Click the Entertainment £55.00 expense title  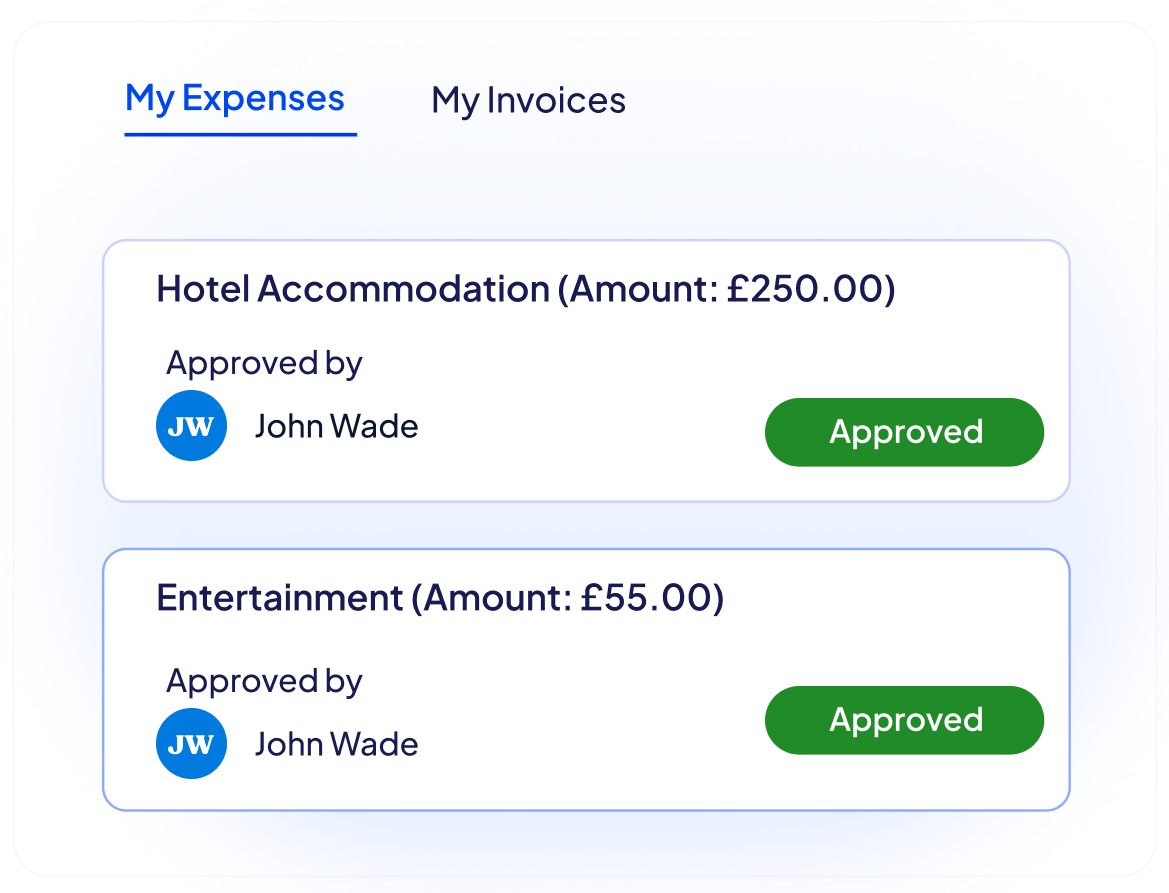438,597
